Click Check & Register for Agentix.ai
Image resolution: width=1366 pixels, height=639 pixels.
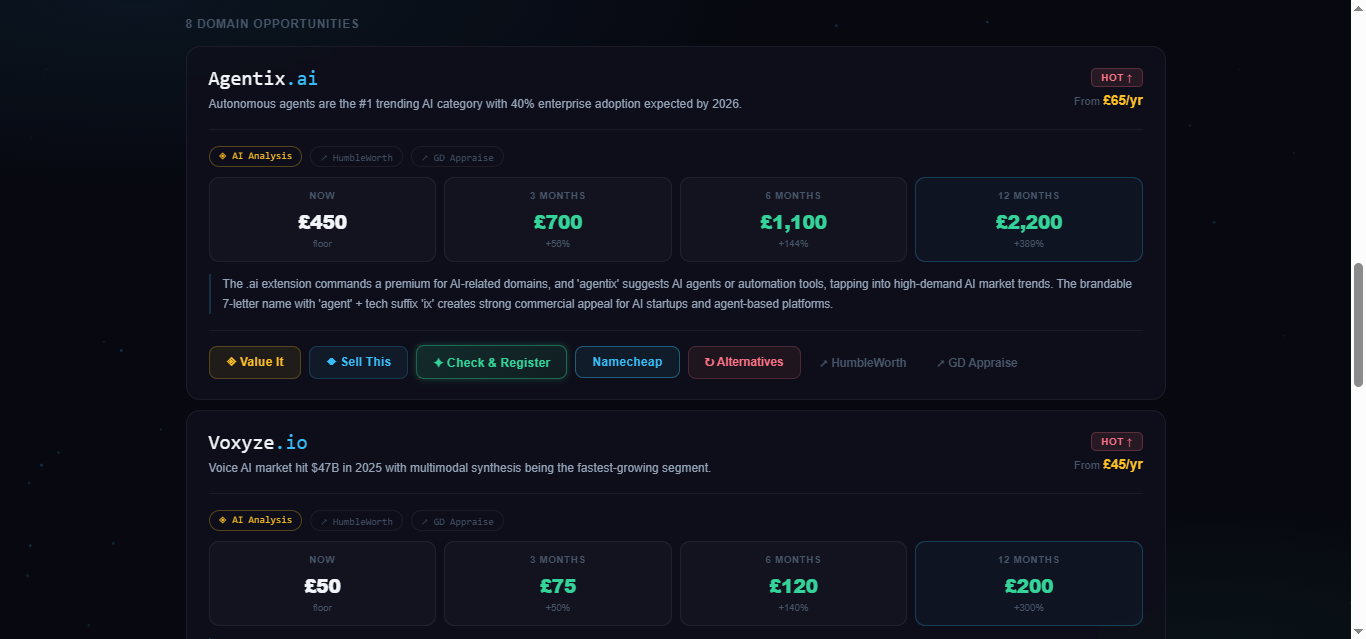(491, 362)
